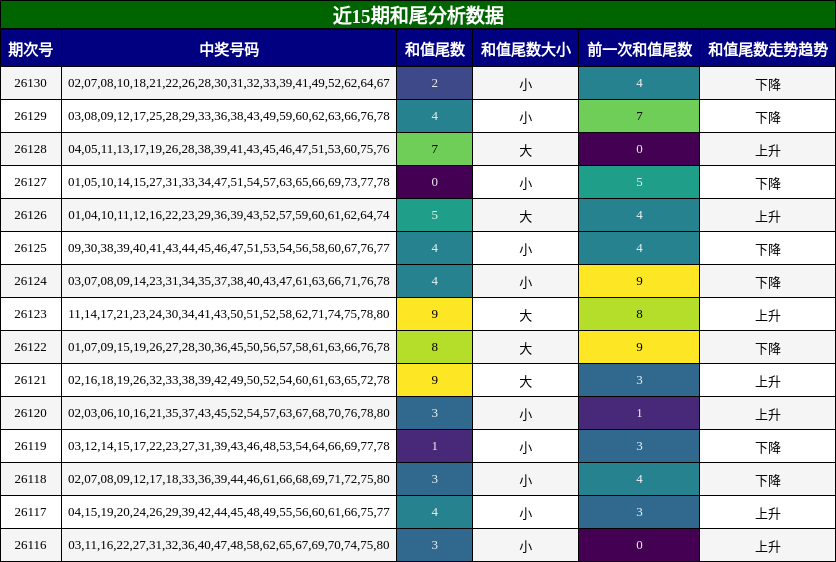Click the 和值尾数大小 column header
Screen dimensions: 836x562
[526, 49]
